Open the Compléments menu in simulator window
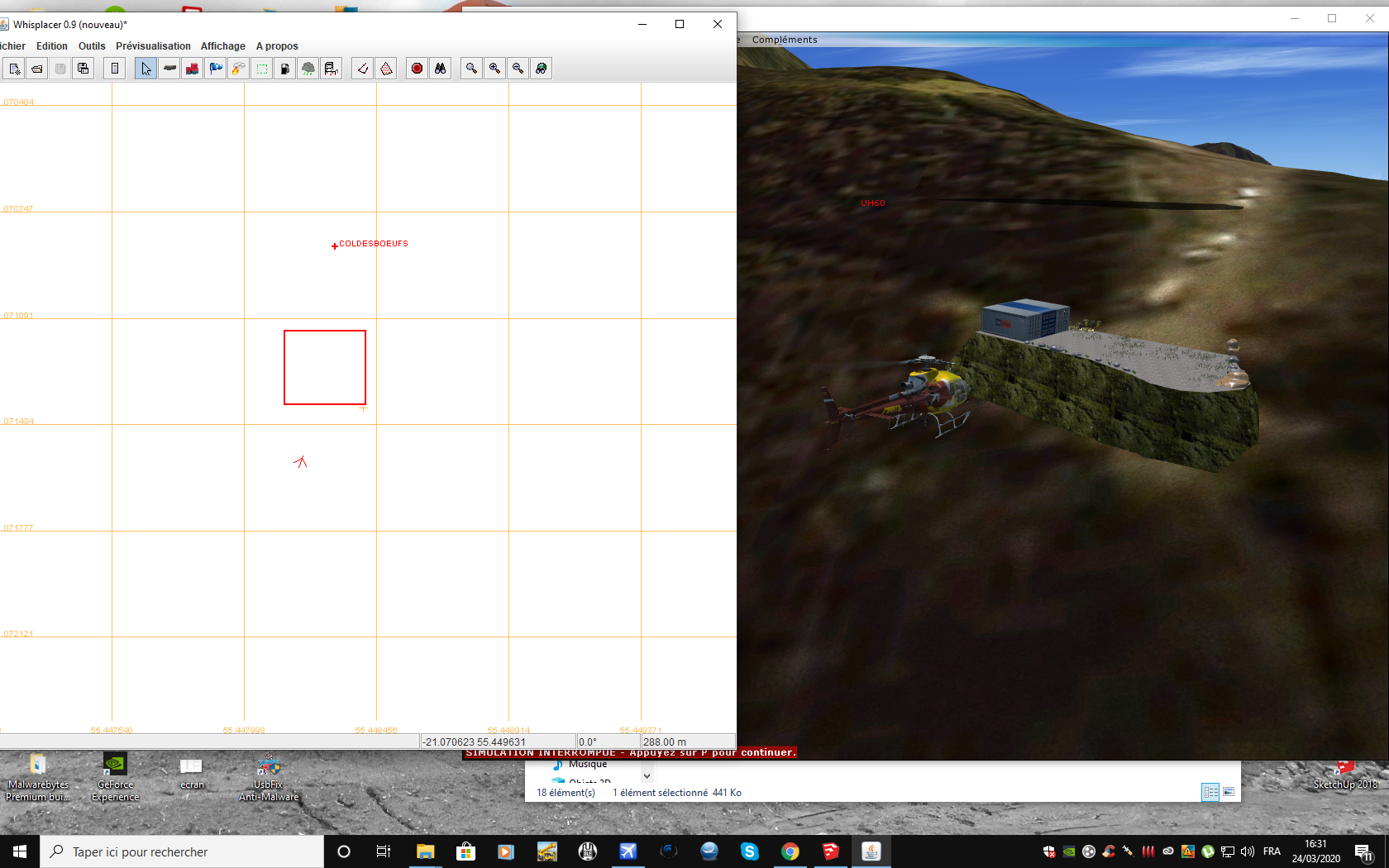1389x868 pixels. (785, 40)
